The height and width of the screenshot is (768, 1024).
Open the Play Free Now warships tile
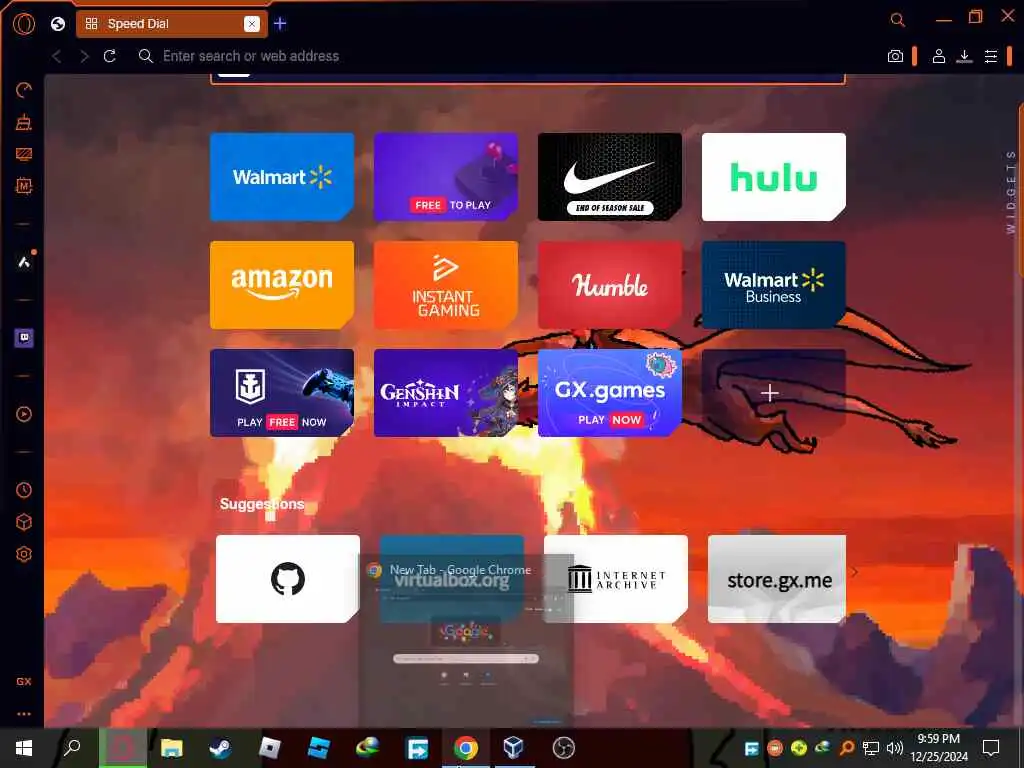(x=282, y=392)
